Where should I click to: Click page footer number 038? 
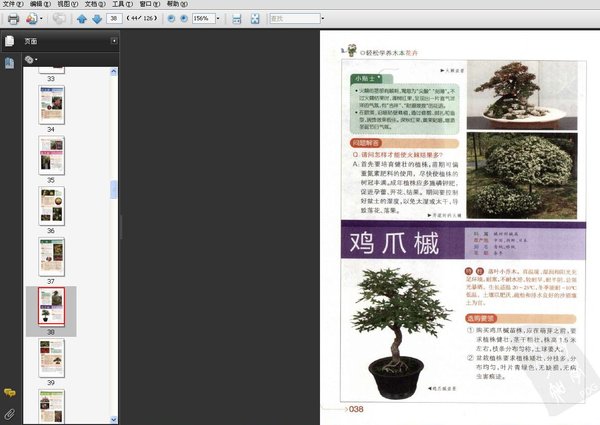tap(356, 409)
